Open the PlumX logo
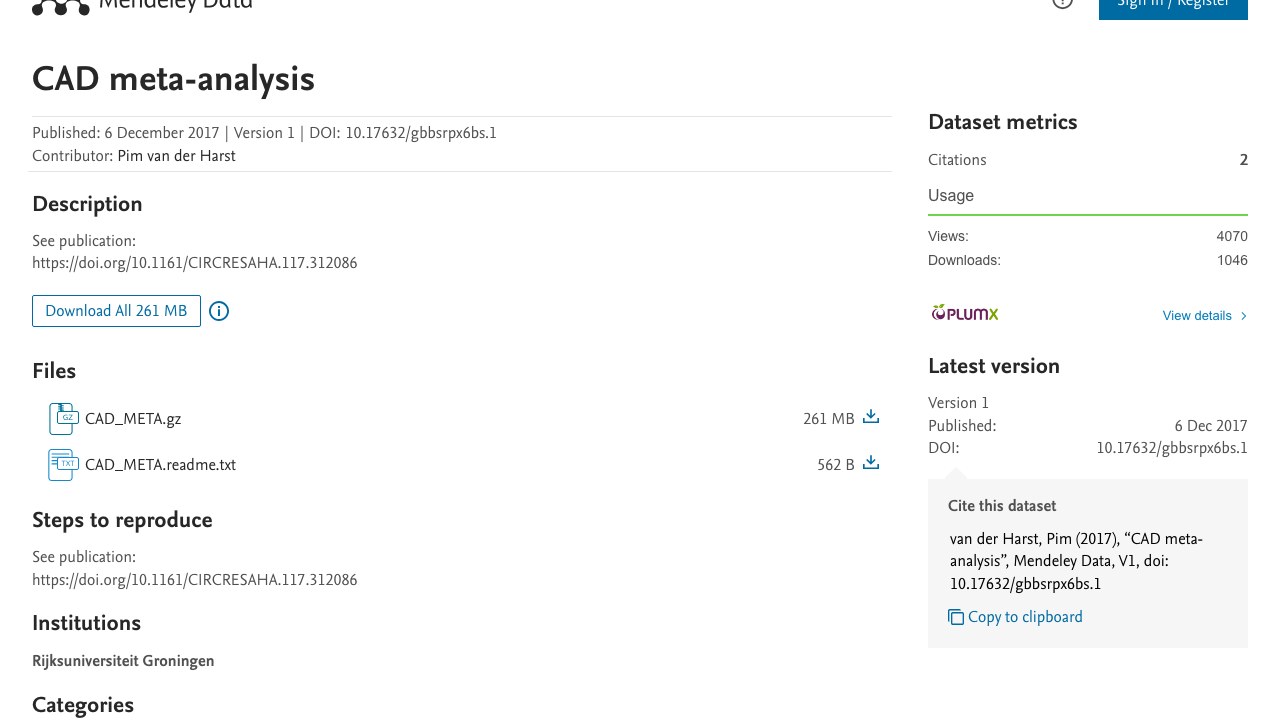The height and width of the screenshot is (720, 1280). point(965,313)
